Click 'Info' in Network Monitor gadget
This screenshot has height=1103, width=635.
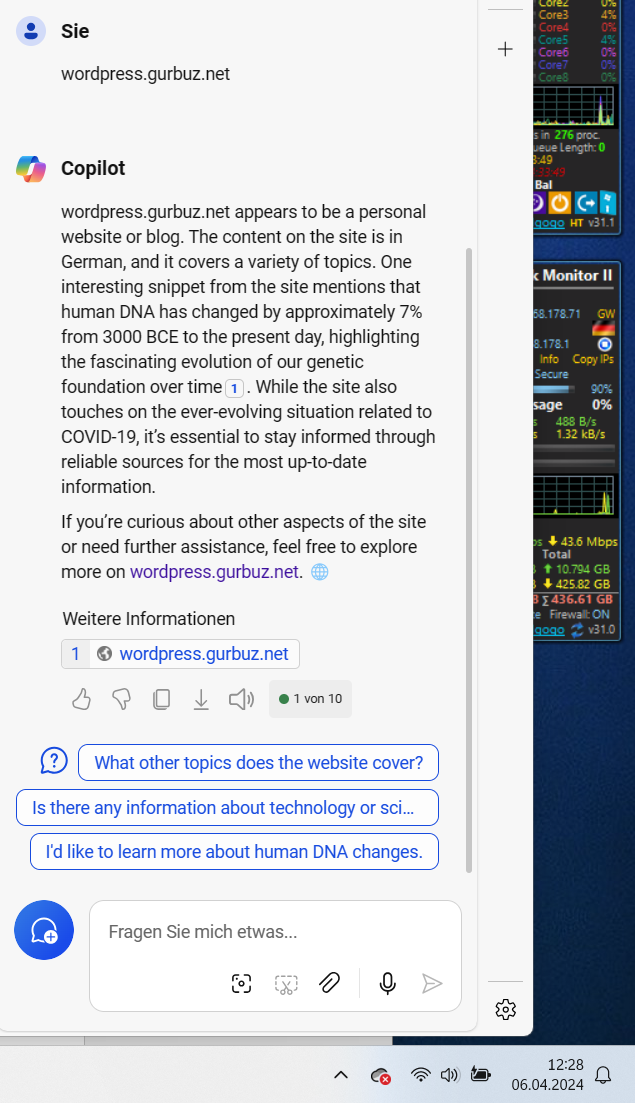[x=549, y=359]
